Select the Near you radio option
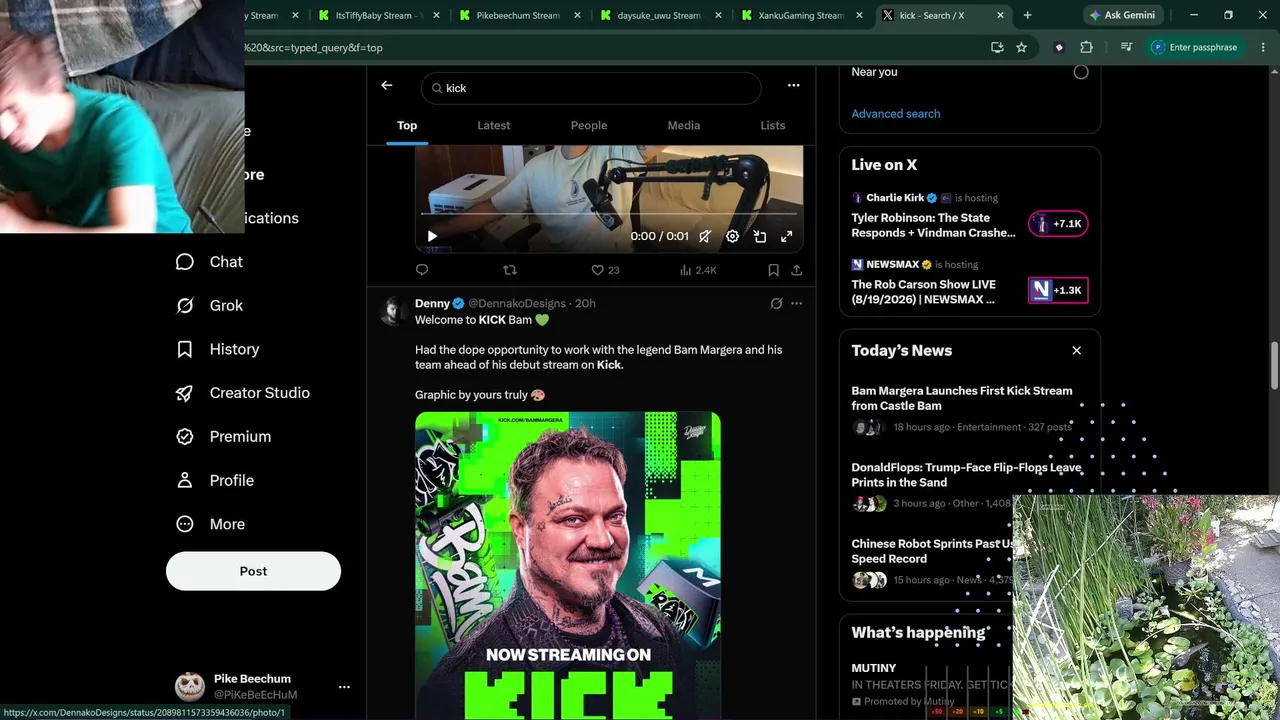 click(x=1081, y=72)
